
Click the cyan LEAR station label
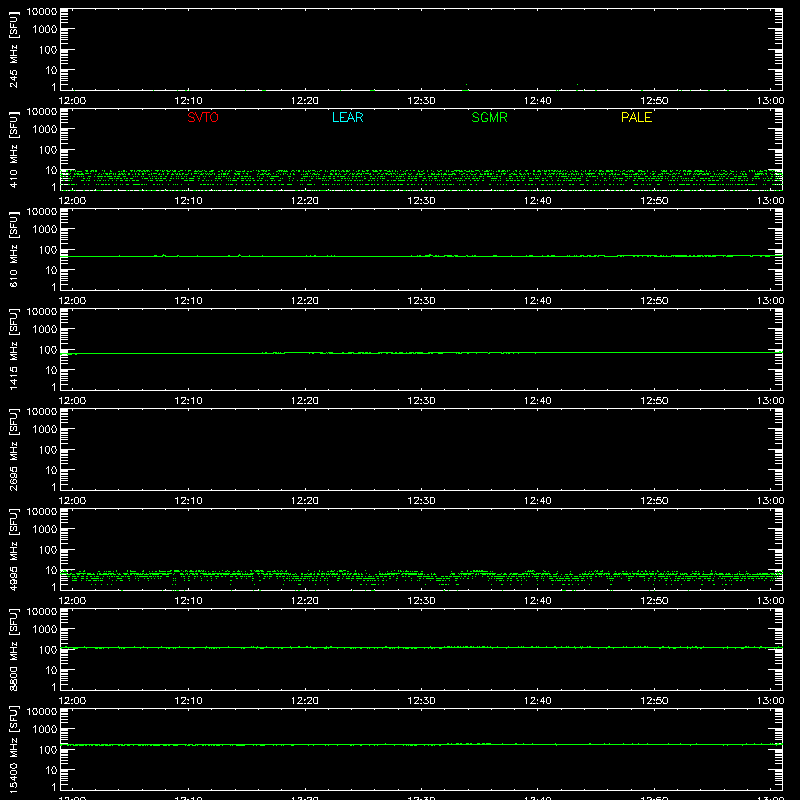tap(347, 117)
